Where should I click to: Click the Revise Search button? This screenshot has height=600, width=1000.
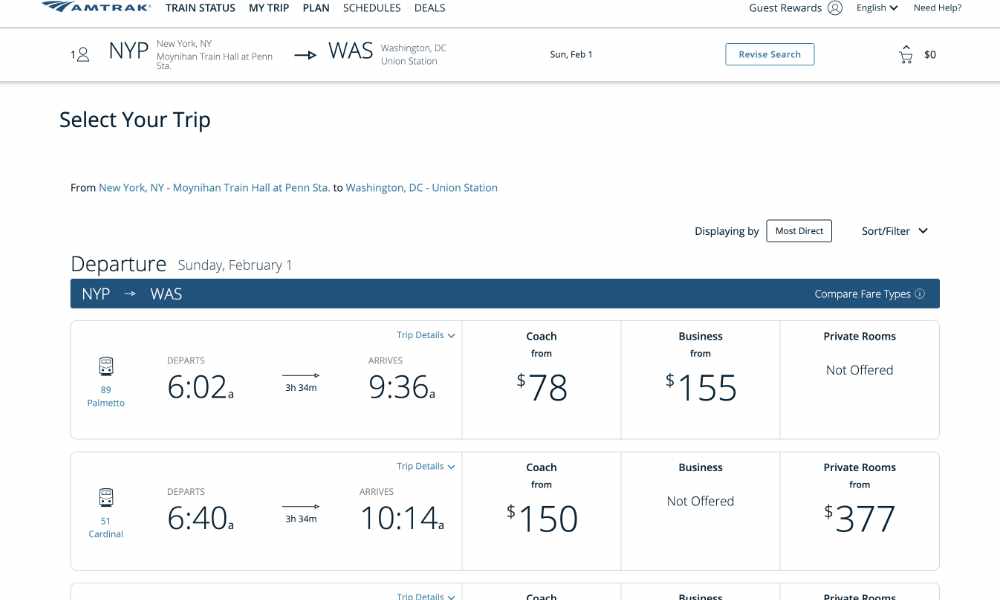[770, 54]
